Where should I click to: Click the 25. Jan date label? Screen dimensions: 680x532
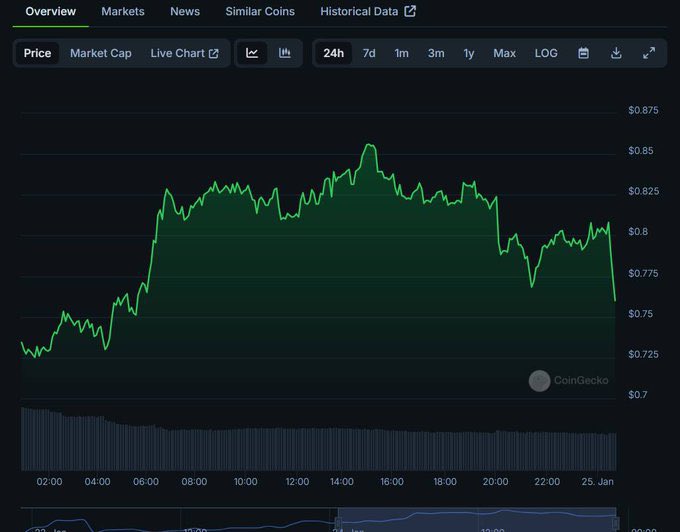(x=597, y=482)
